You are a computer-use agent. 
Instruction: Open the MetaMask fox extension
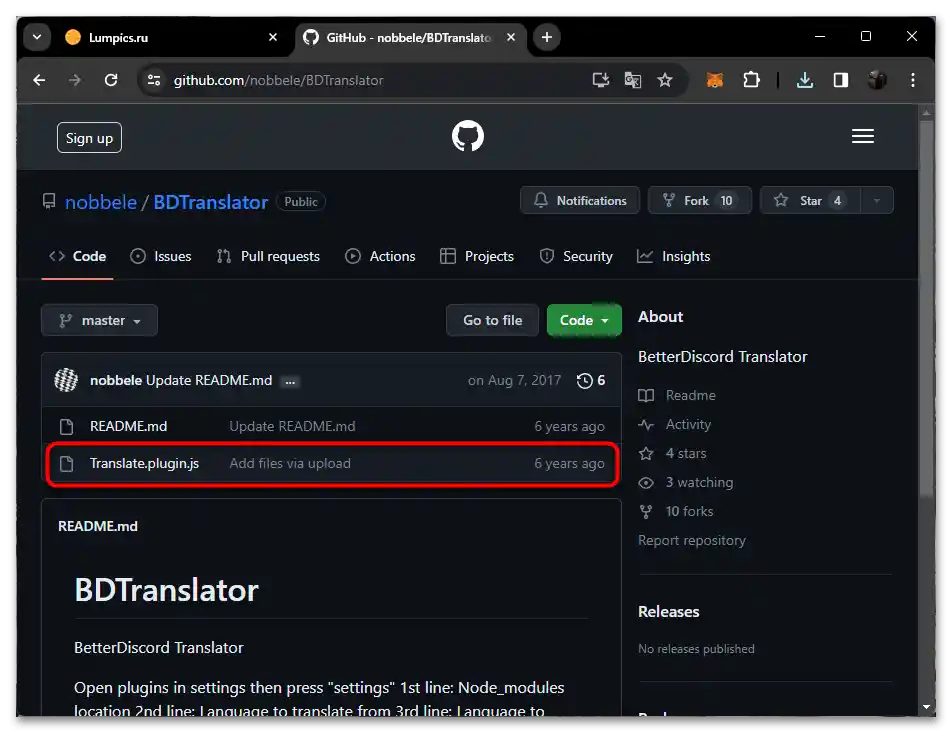point(715,80)
